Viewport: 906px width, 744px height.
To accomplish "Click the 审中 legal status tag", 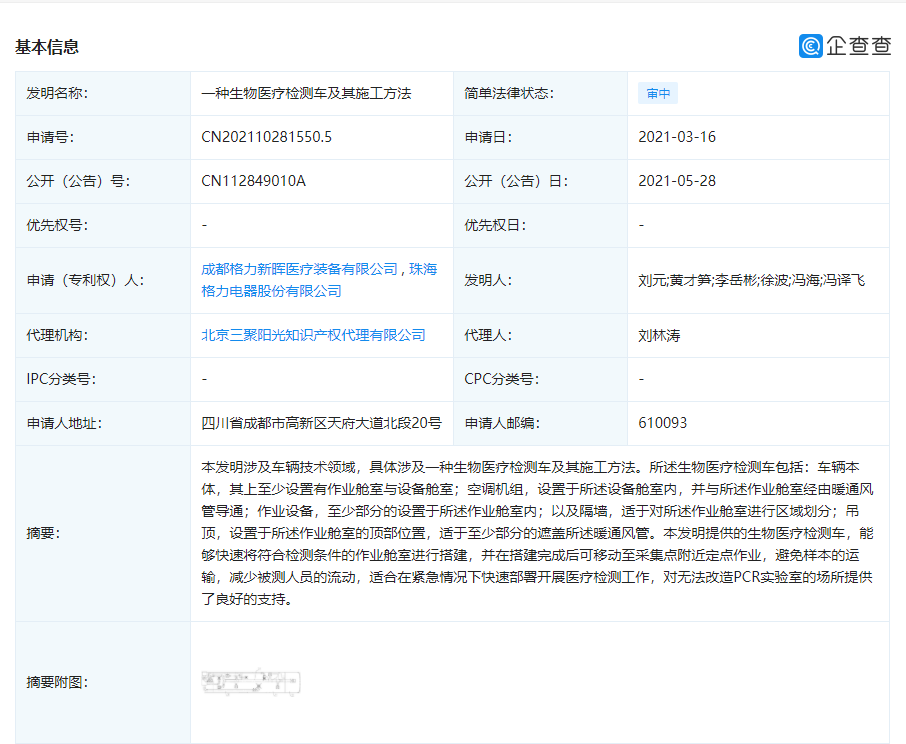I will [x=658, y=94].
